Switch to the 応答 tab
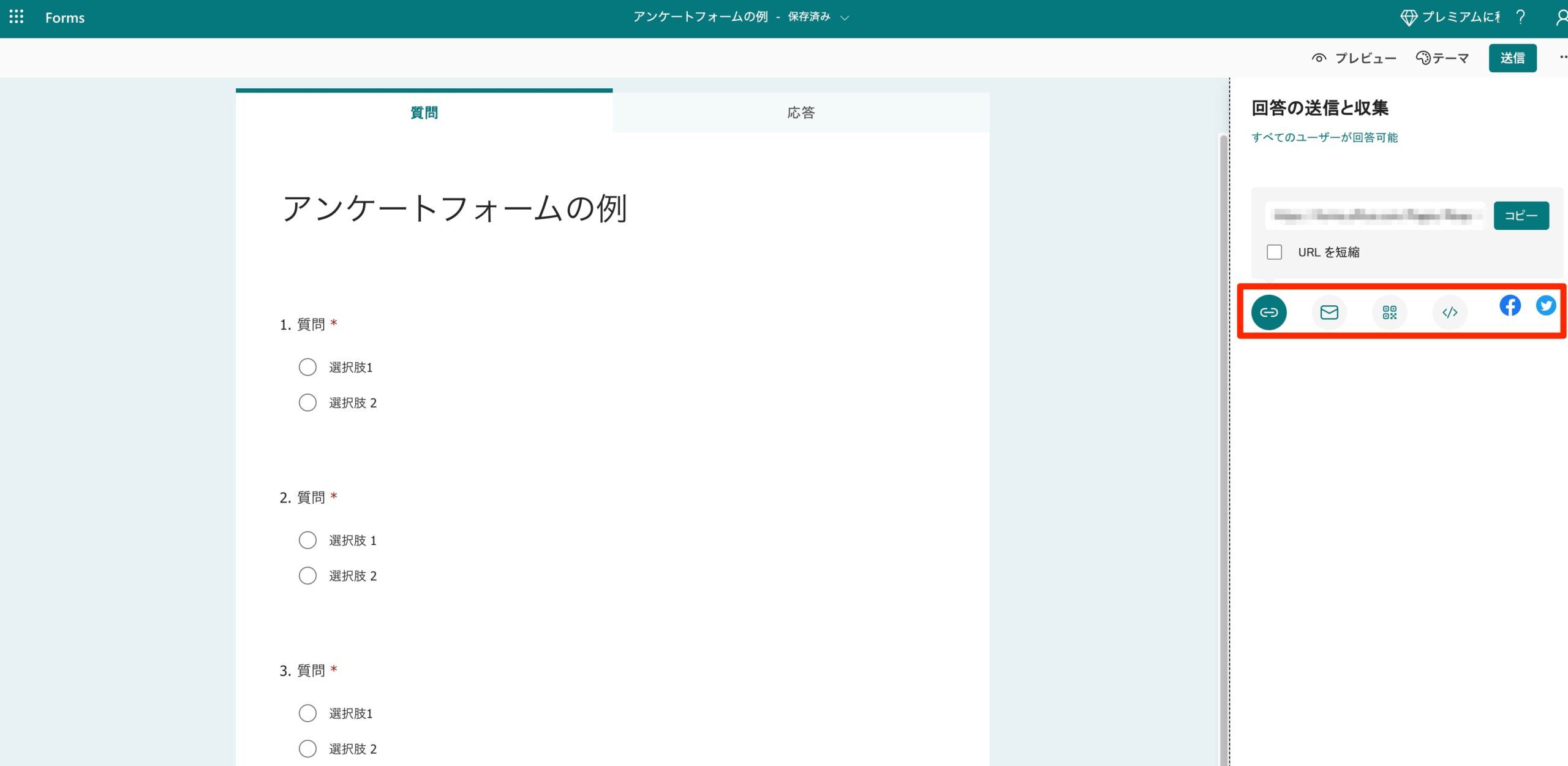The image size is (1568, 766). coord(800,112)
